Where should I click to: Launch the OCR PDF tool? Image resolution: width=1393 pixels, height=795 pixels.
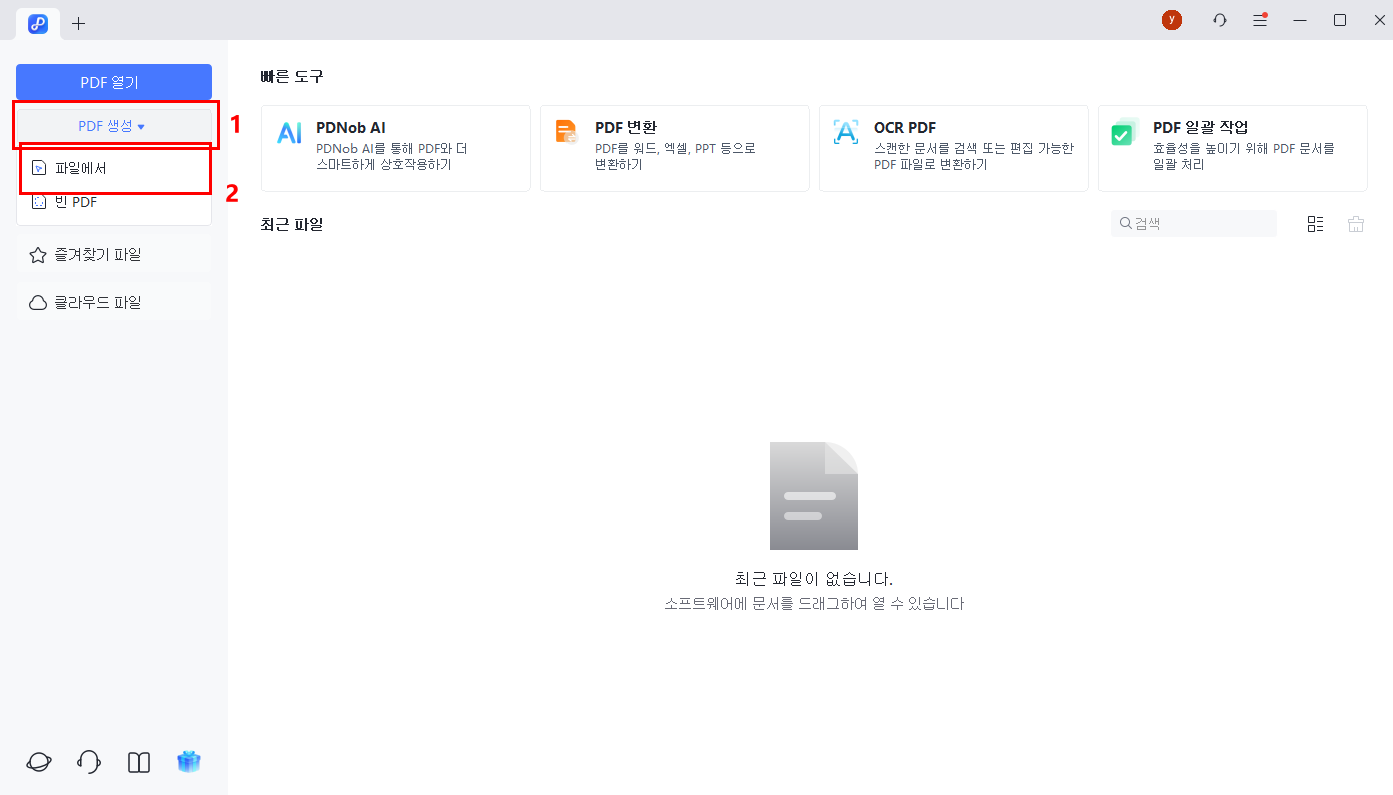[953, 148]
